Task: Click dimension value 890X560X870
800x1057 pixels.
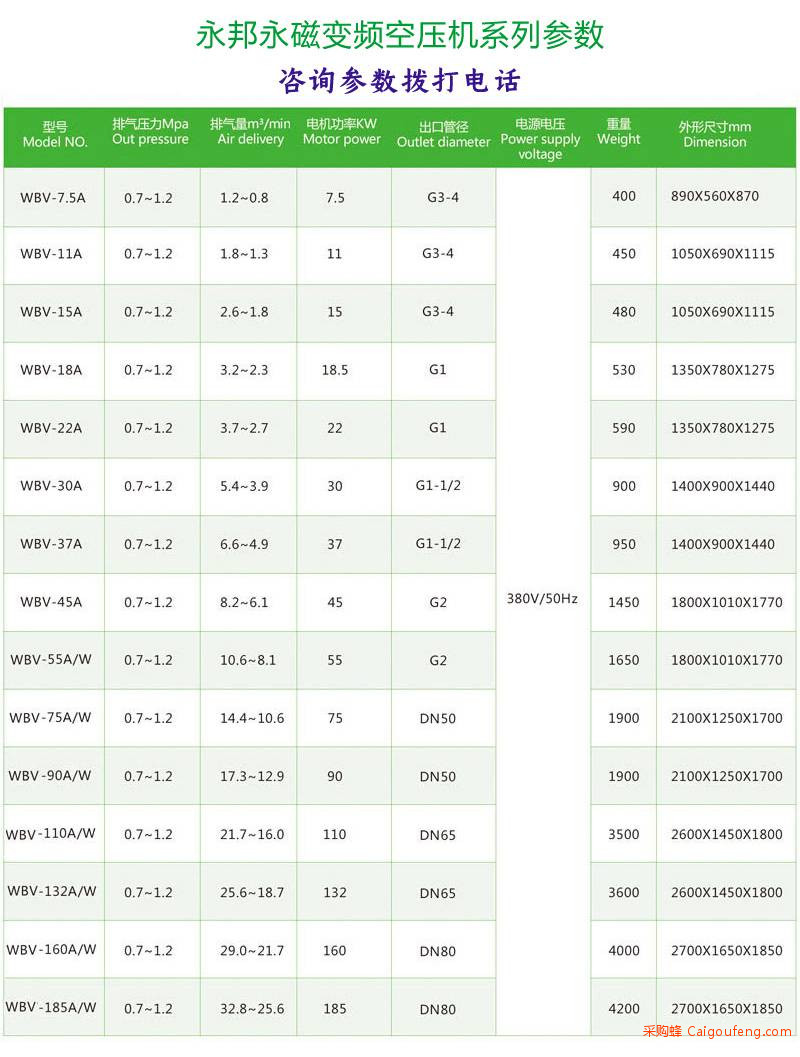Action: tap(715, 196)
